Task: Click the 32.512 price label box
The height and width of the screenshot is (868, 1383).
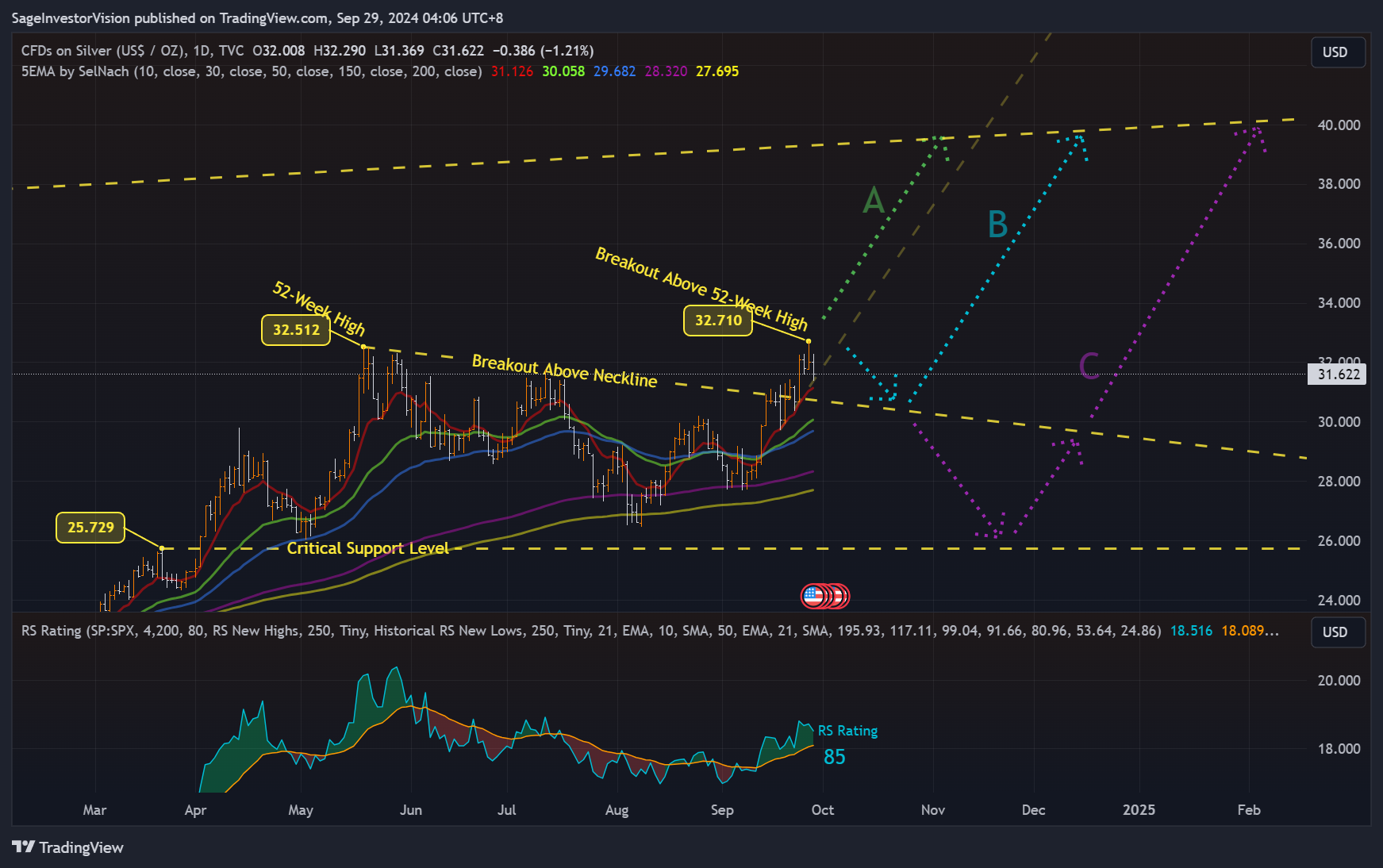Action: pyautogui.click(x=296, y=330)
